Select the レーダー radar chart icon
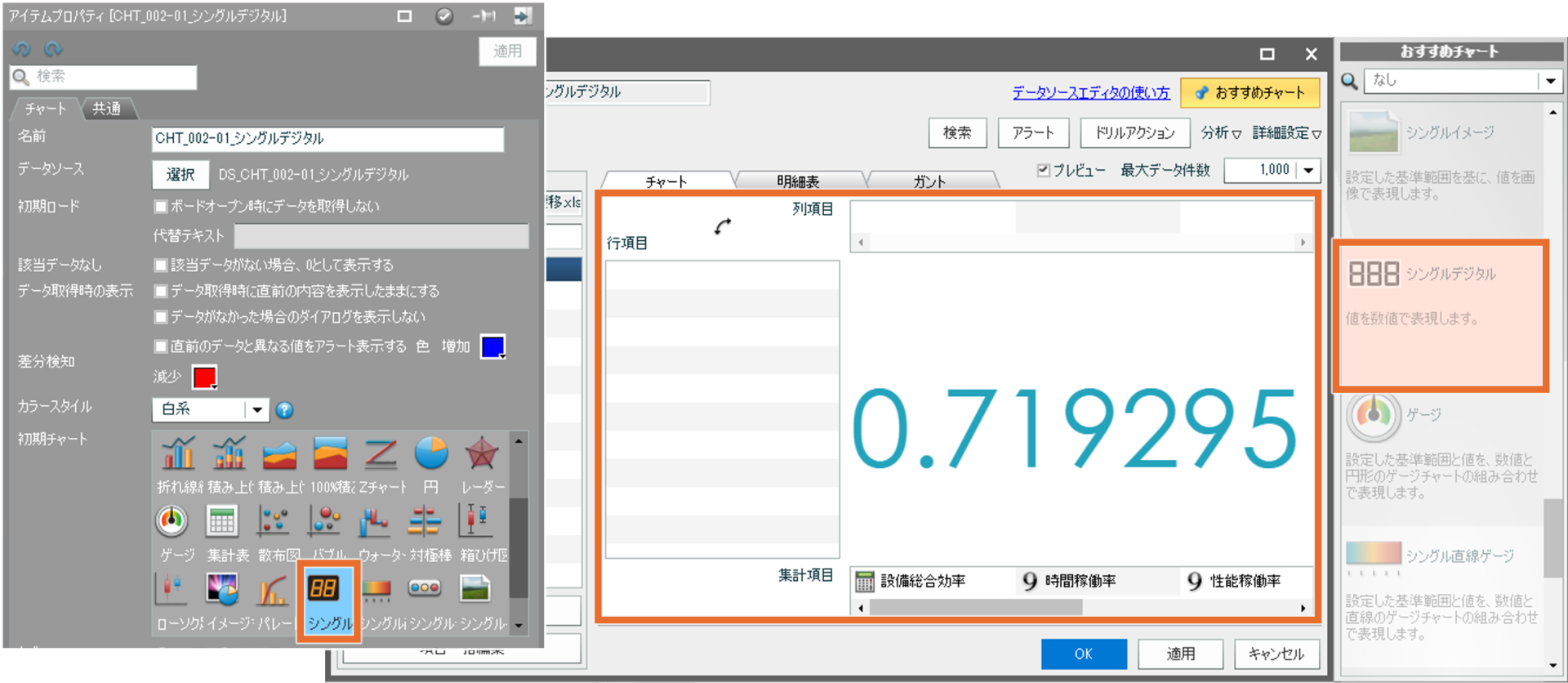This screenshot has width=1568, height=683. (482, 454)
